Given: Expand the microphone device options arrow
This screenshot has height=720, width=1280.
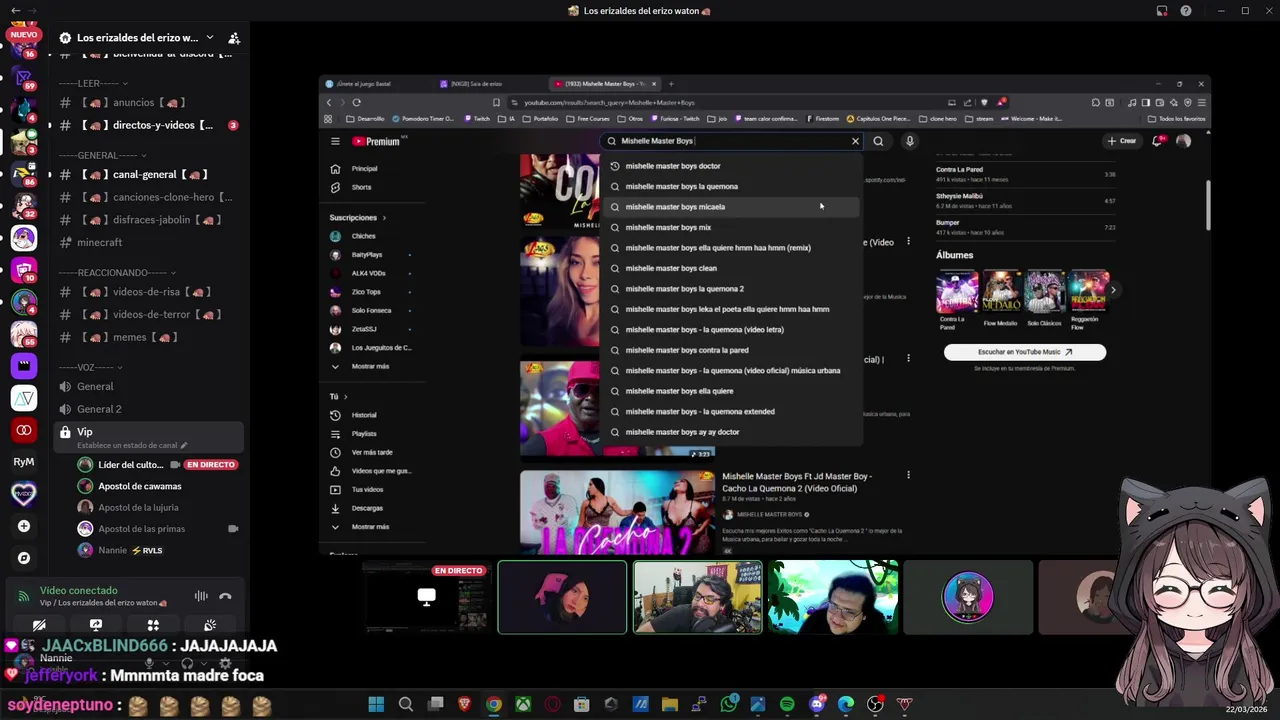Looking at the screenshot, I should [x=166, y=663].
